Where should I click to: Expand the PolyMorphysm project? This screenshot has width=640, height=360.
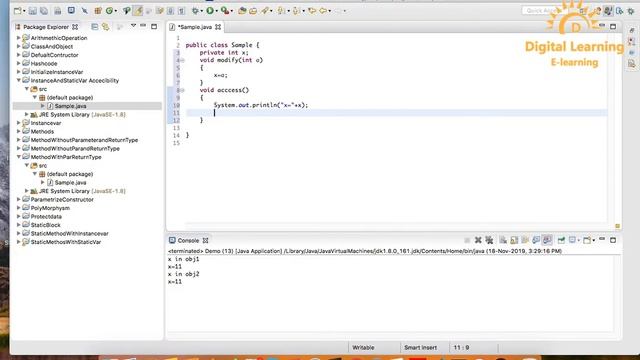pyautogui.click(x=18, y=208)
